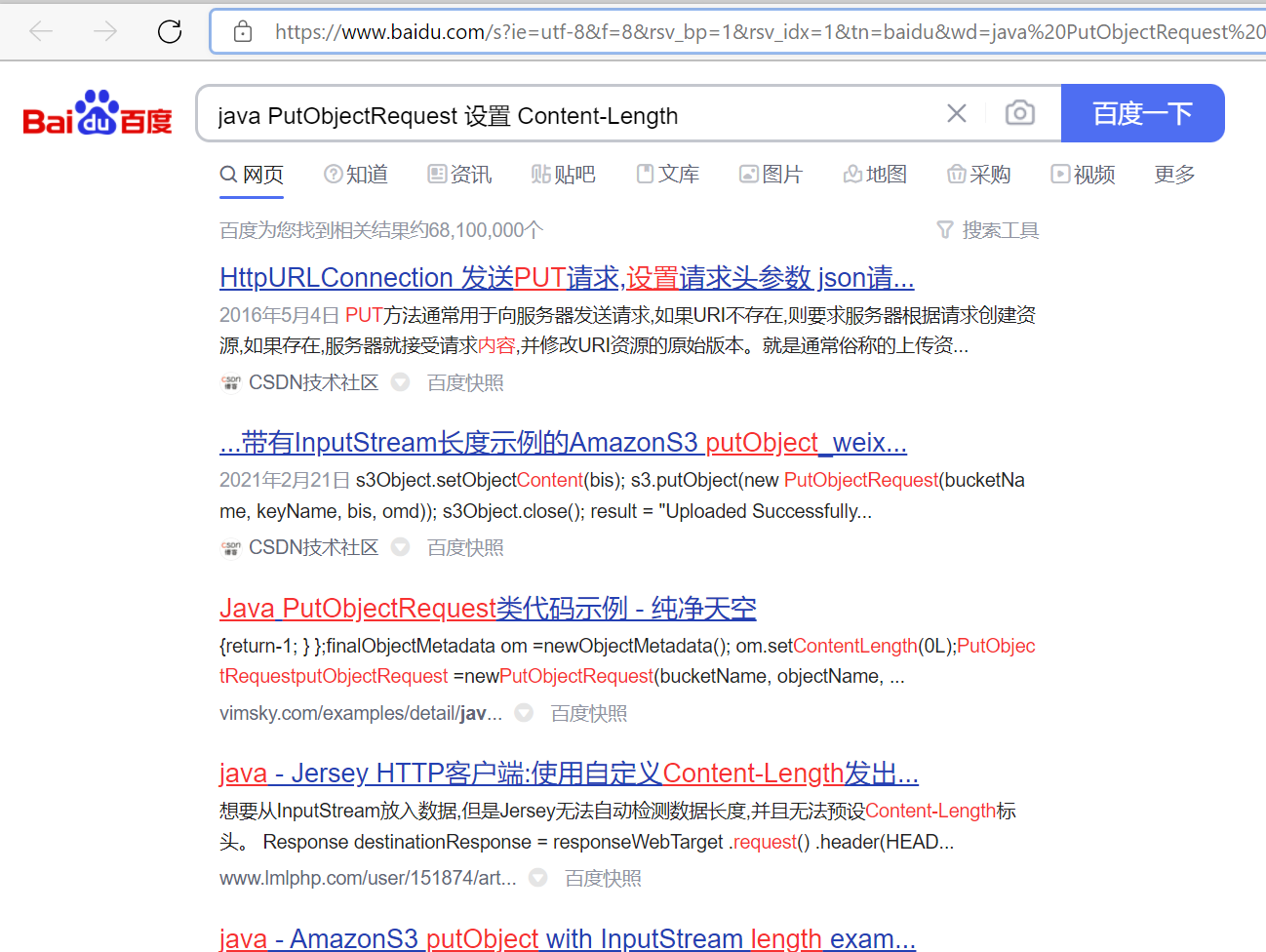The height and width of the screenshot is (952, 1266).
Task: Click the 视频 (Video) search icon
Action: point(1059,174)
